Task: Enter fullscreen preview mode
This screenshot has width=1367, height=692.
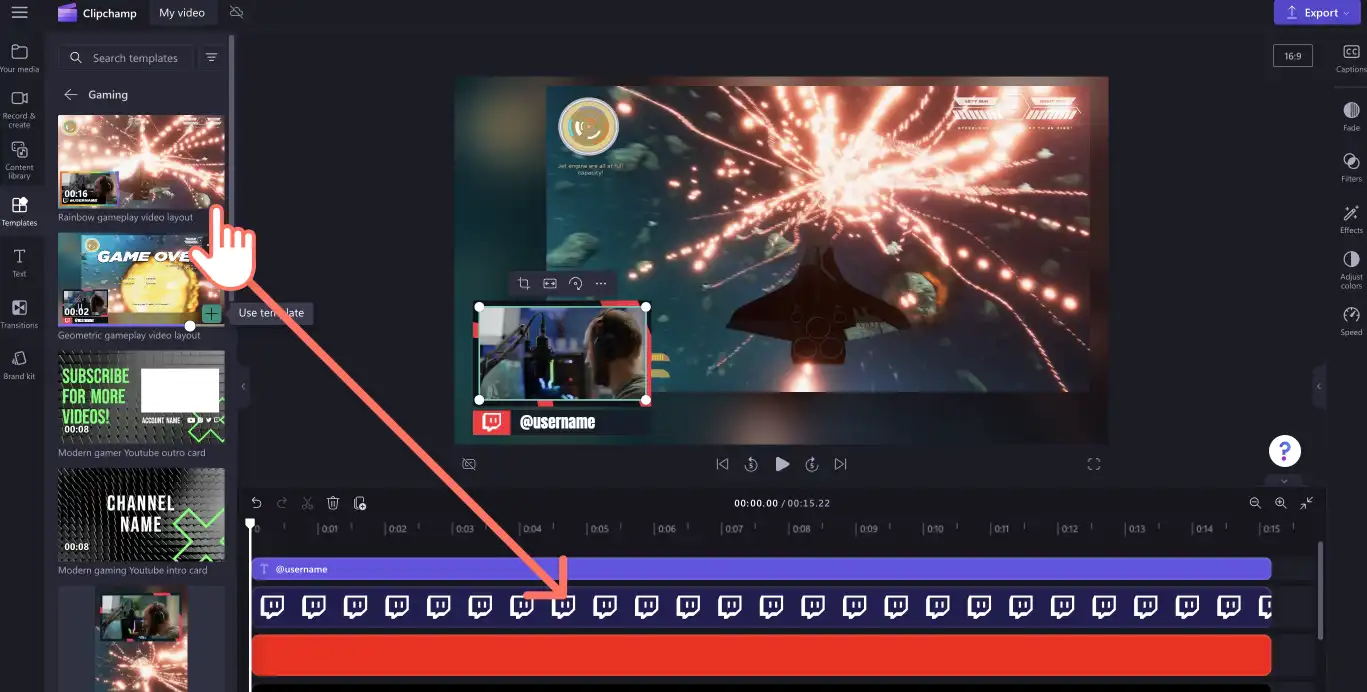Action: 1094,464
